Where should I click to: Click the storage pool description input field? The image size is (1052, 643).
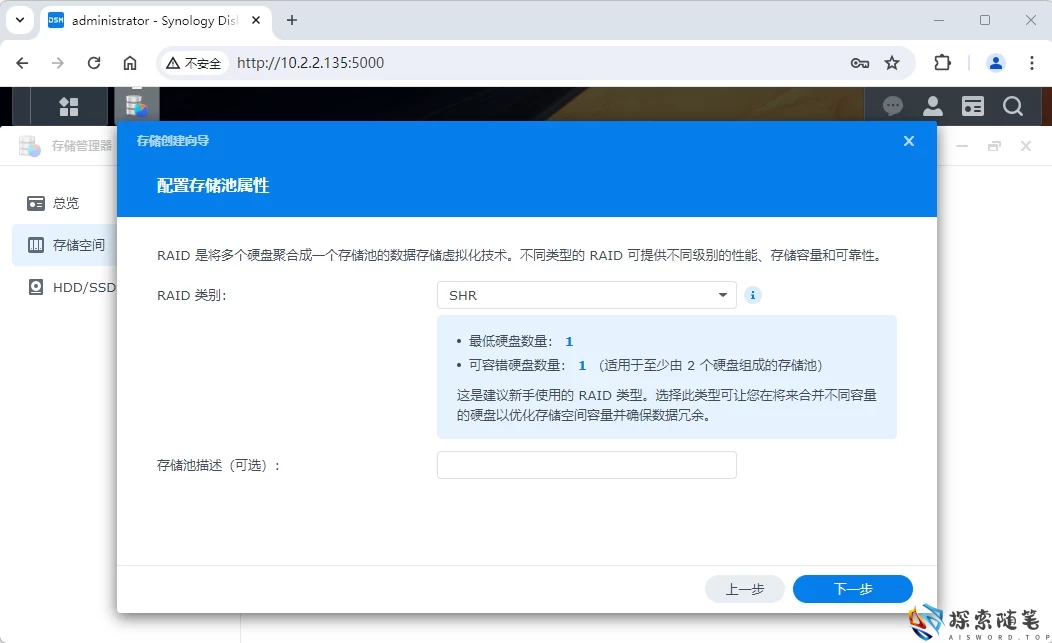coord(586,464)
